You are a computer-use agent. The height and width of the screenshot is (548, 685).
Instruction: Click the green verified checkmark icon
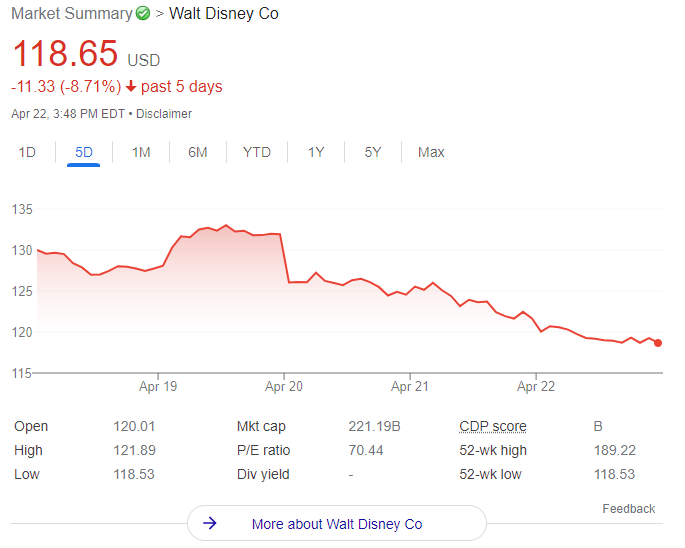143,14
